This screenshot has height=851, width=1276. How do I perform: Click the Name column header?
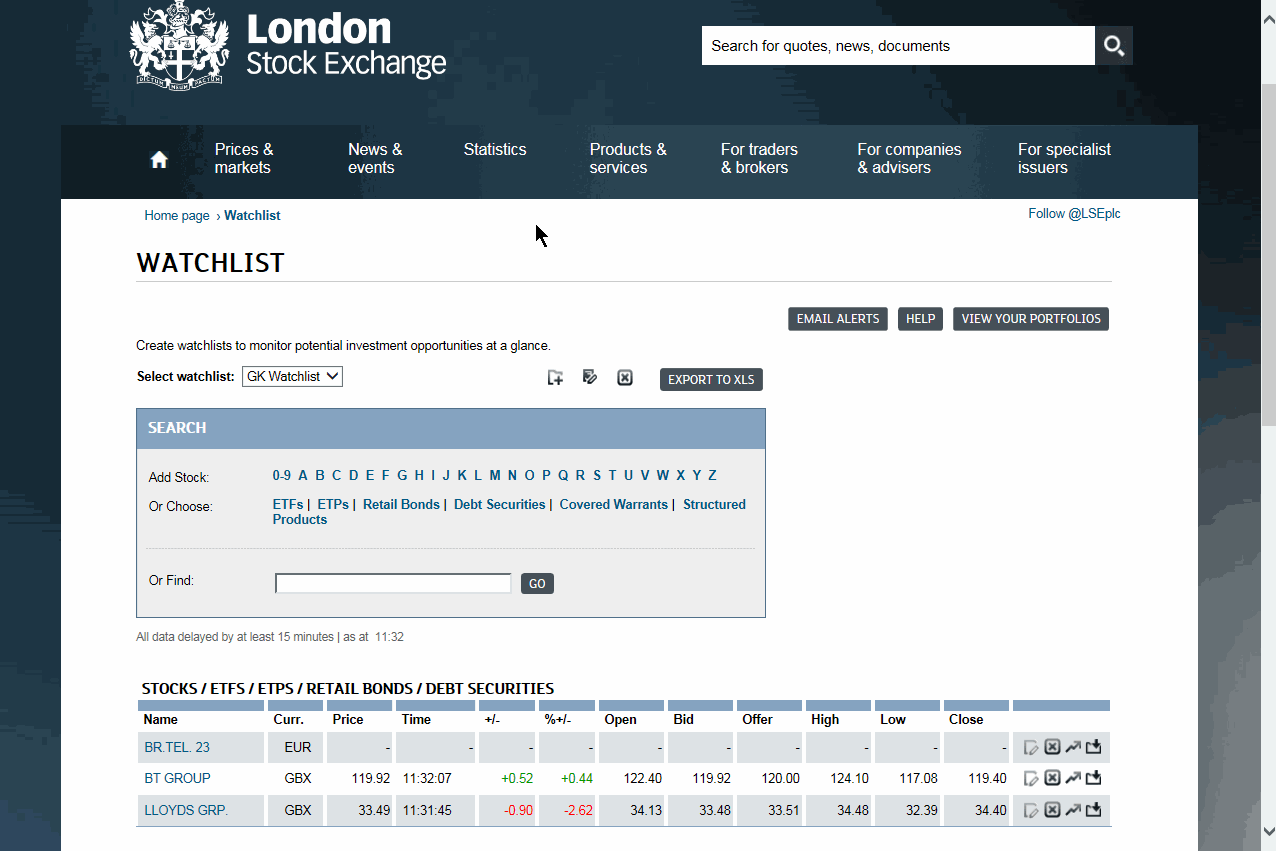160,719
